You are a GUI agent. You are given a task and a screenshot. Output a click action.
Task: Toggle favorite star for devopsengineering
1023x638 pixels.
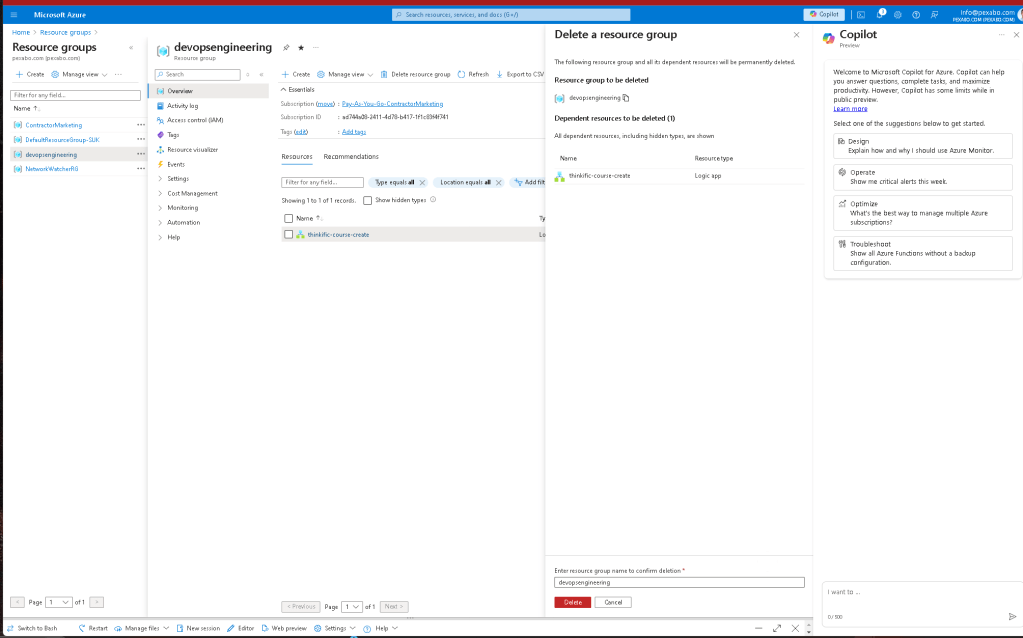301,48
